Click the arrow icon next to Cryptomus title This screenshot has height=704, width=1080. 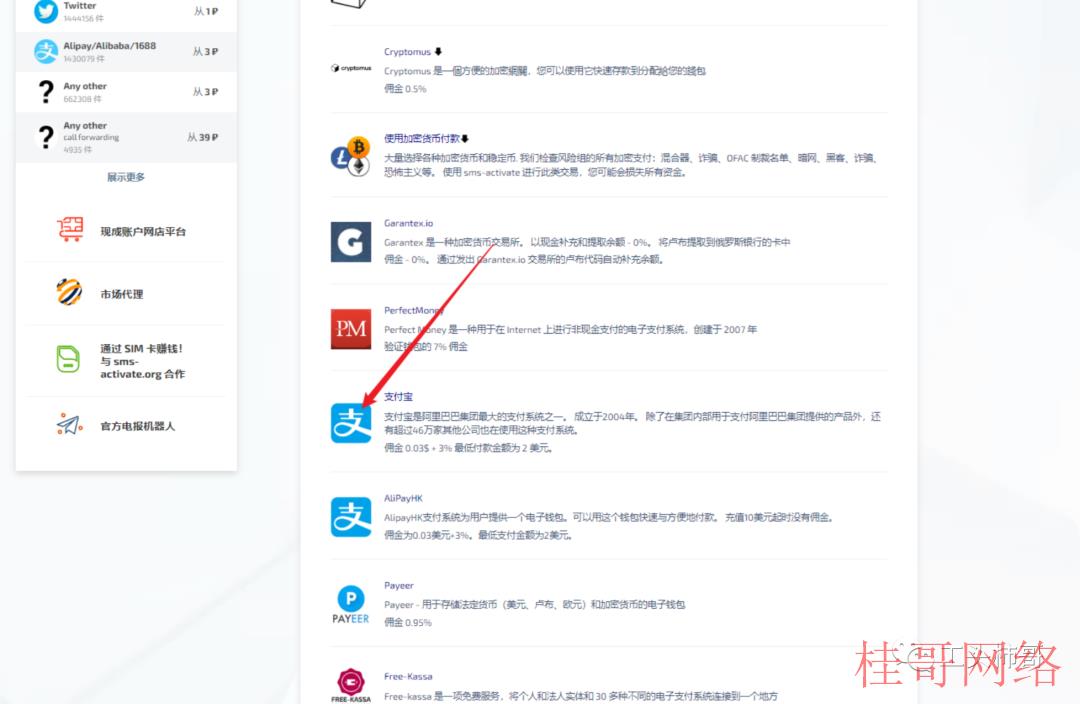coord(438,52)
